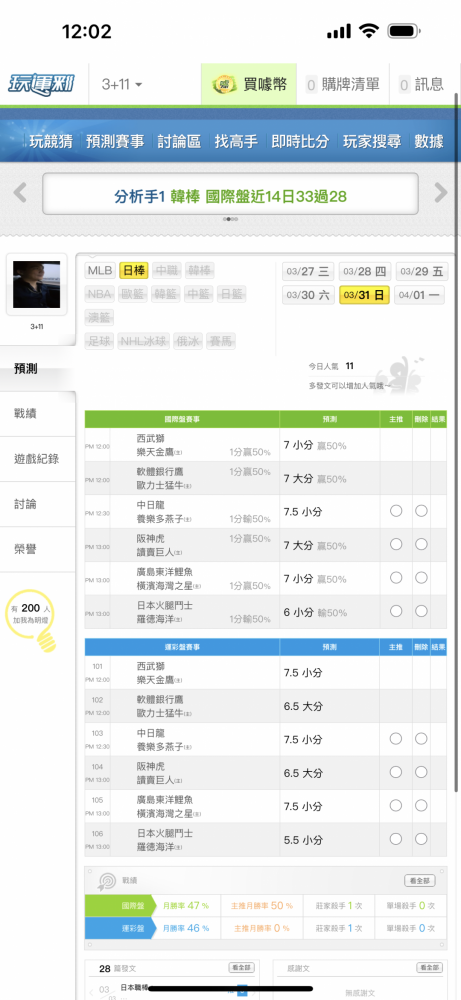
Task: Pick date 03/30 六
Action: pos(308,295)
